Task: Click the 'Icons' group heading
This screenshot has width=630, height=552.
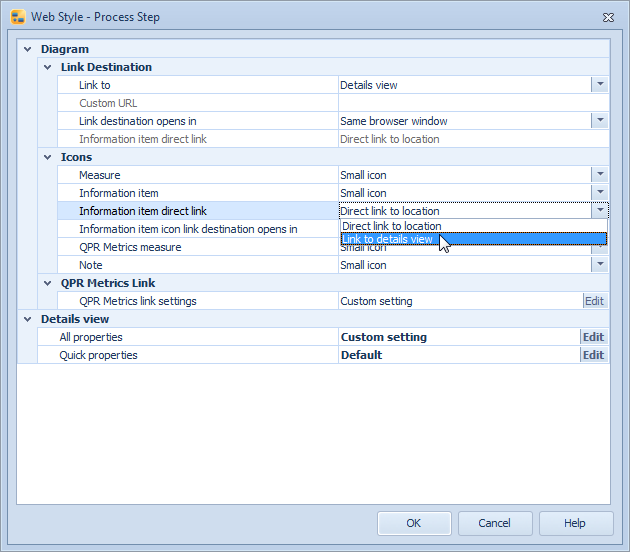Action: click(x=76, y=157)
